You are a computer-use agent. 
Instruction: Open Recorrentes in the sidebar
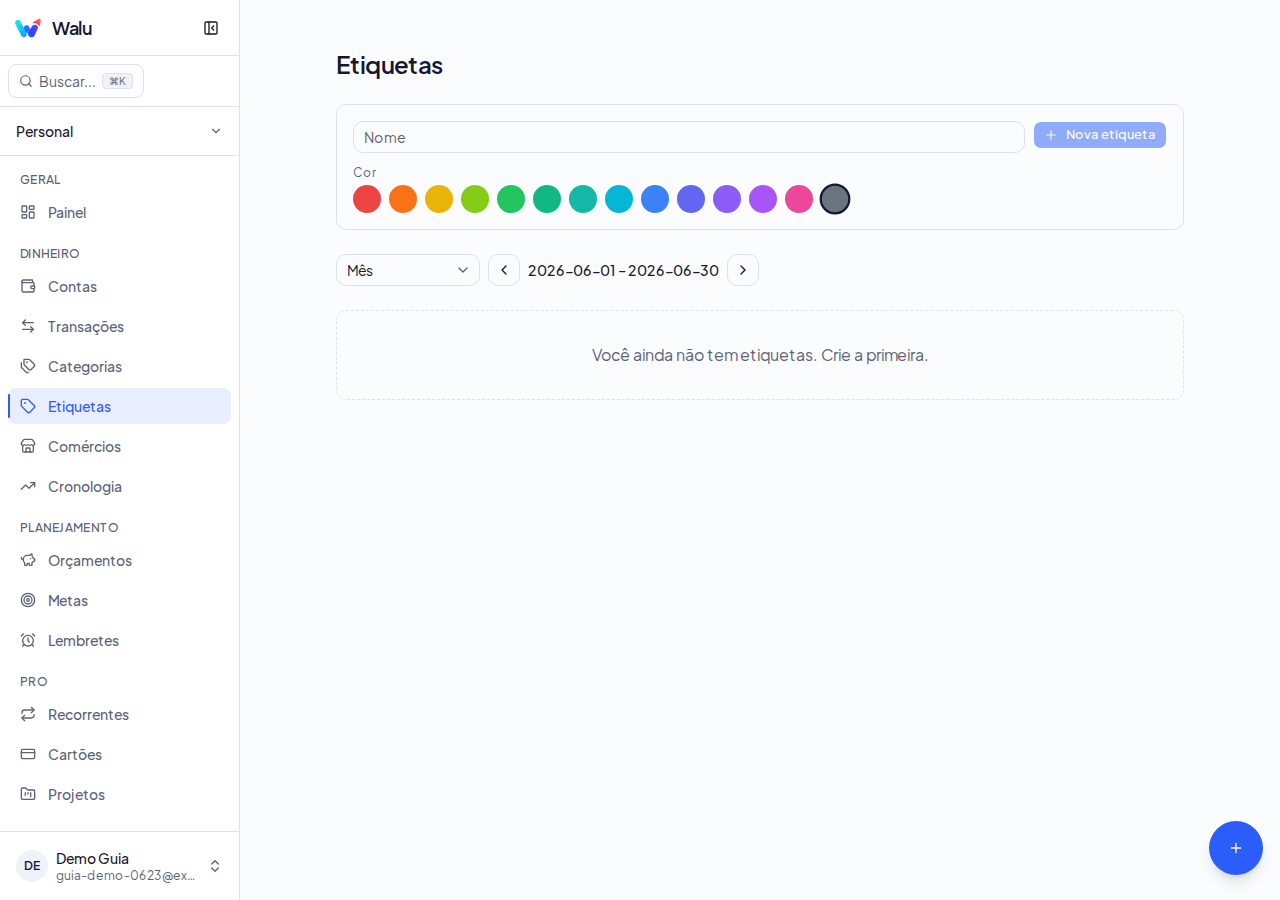click(119, 714)
